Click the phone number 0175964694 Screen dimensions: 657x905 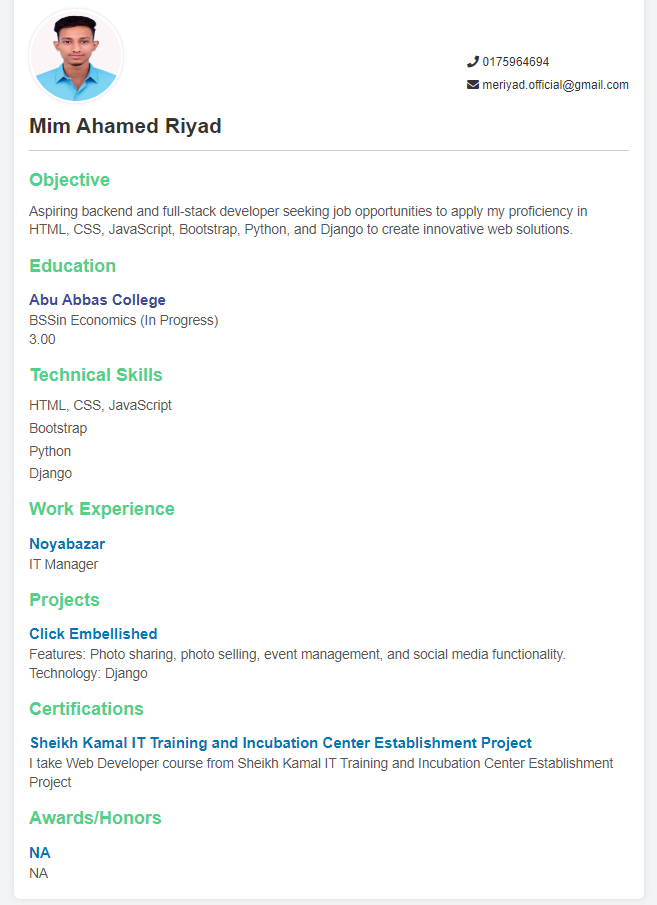[516, 62]
